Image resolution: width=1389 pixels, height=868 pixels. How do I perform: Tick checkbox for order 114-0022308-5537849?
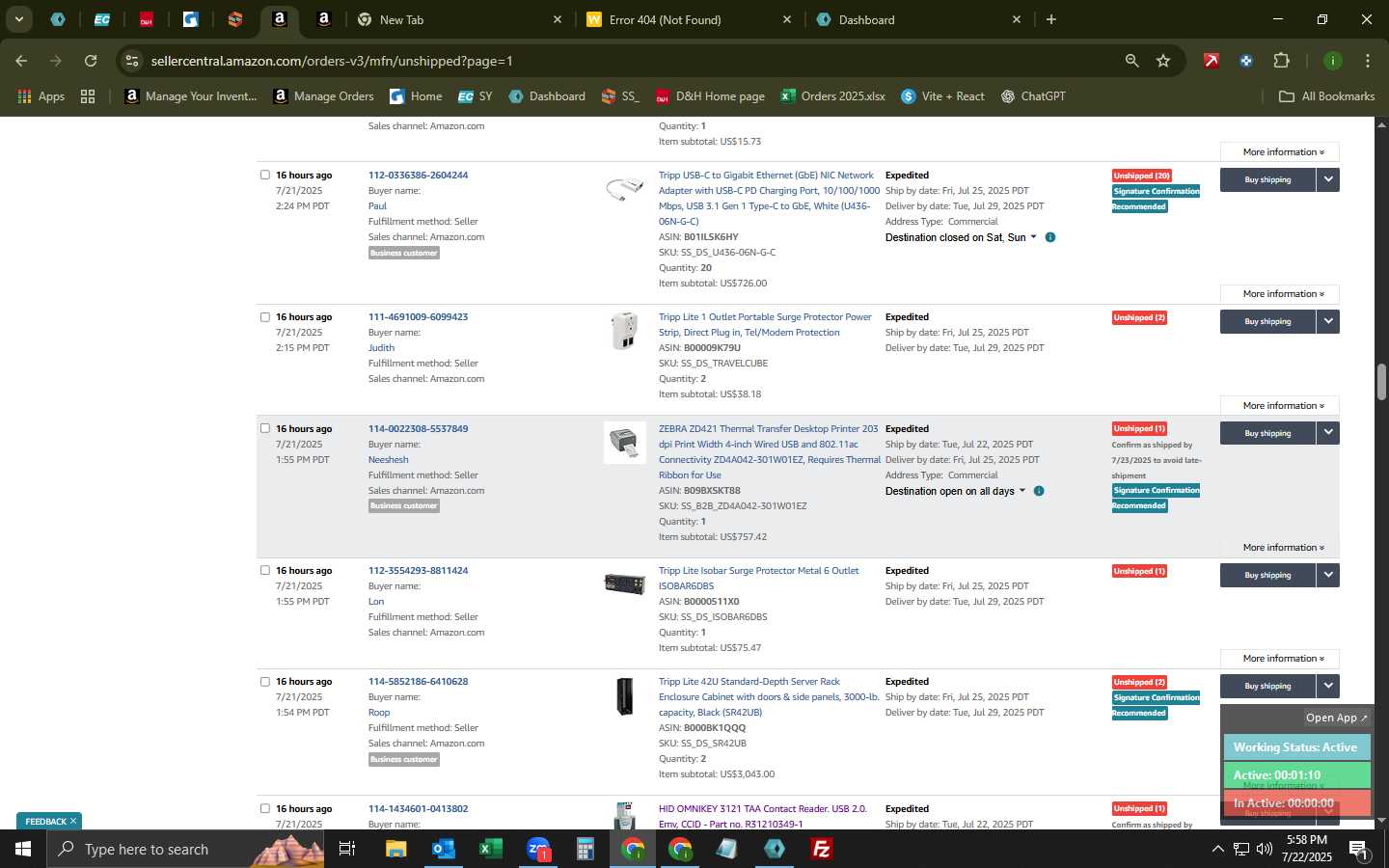coord(265,428)
